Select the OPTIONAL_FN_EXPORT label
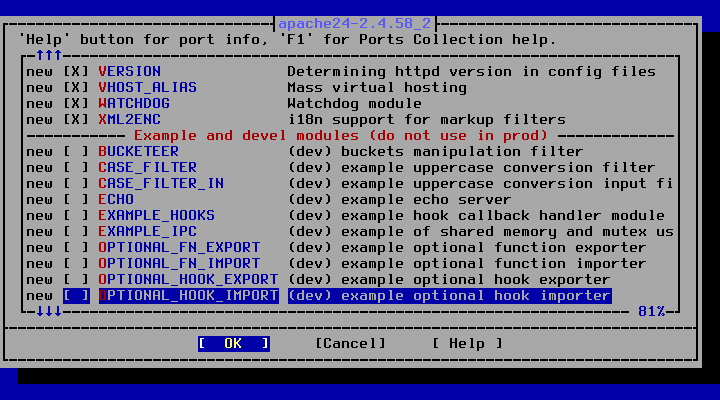This screenshot has height=400, width=720. pos(179,248)
